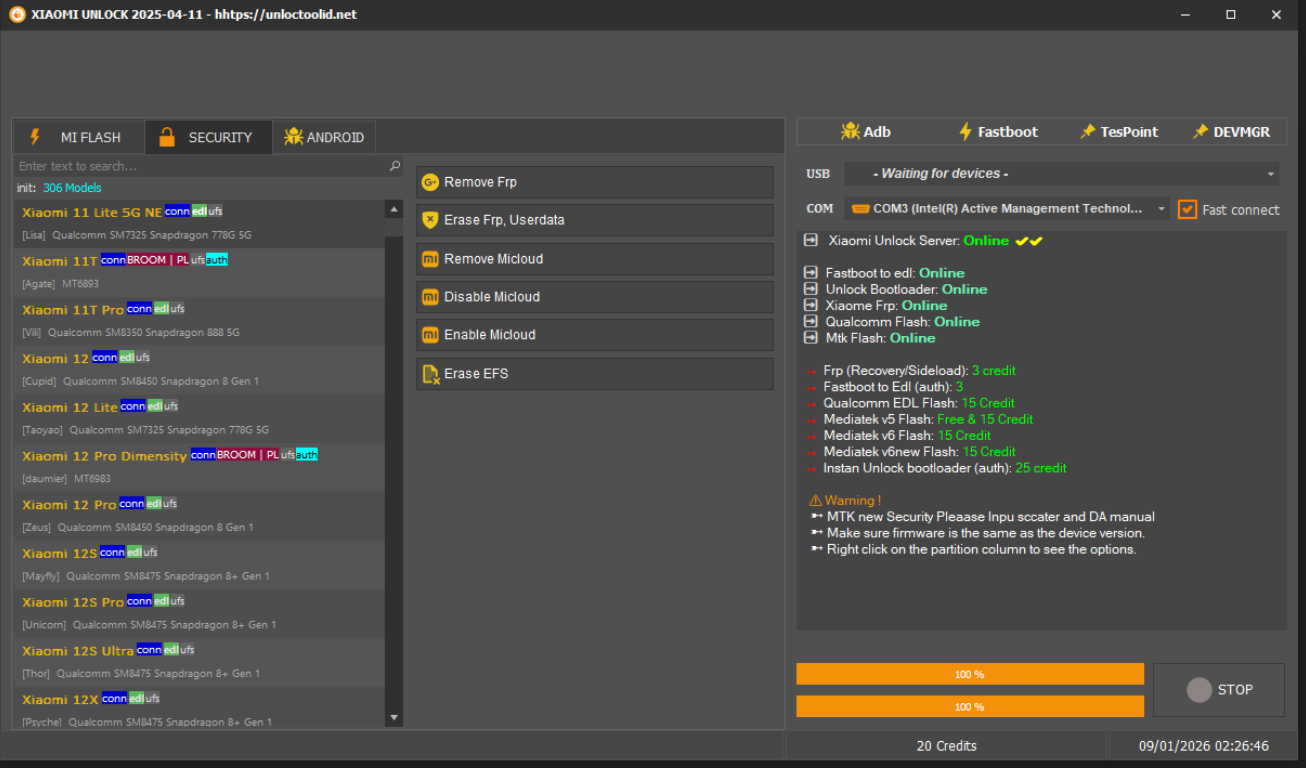
Task: Click the 306 Models count text
Action: [x=72, y=188]
